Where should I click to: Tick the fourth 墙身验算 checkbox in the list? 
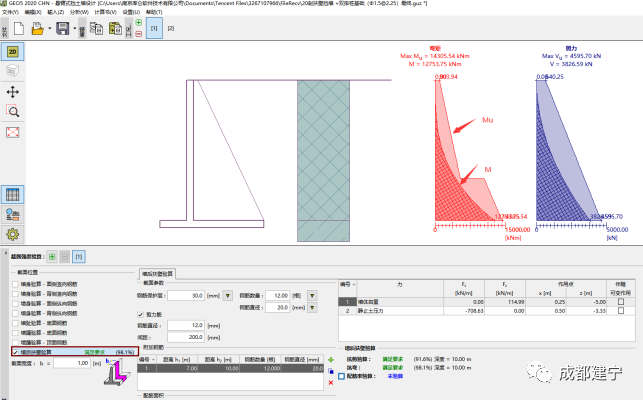point(15,313)
